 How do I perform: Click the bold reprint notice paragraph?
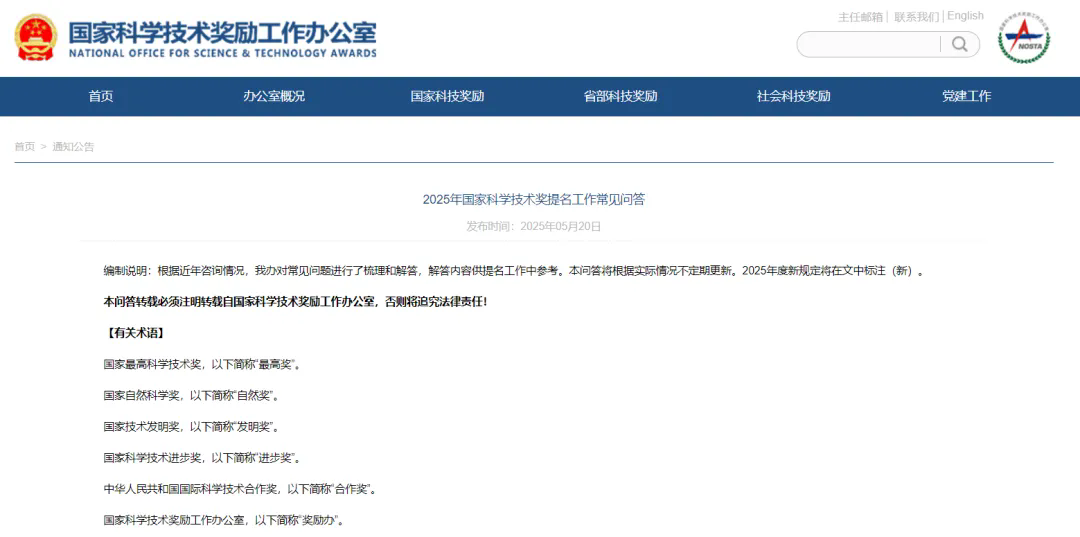pos(295,301)
